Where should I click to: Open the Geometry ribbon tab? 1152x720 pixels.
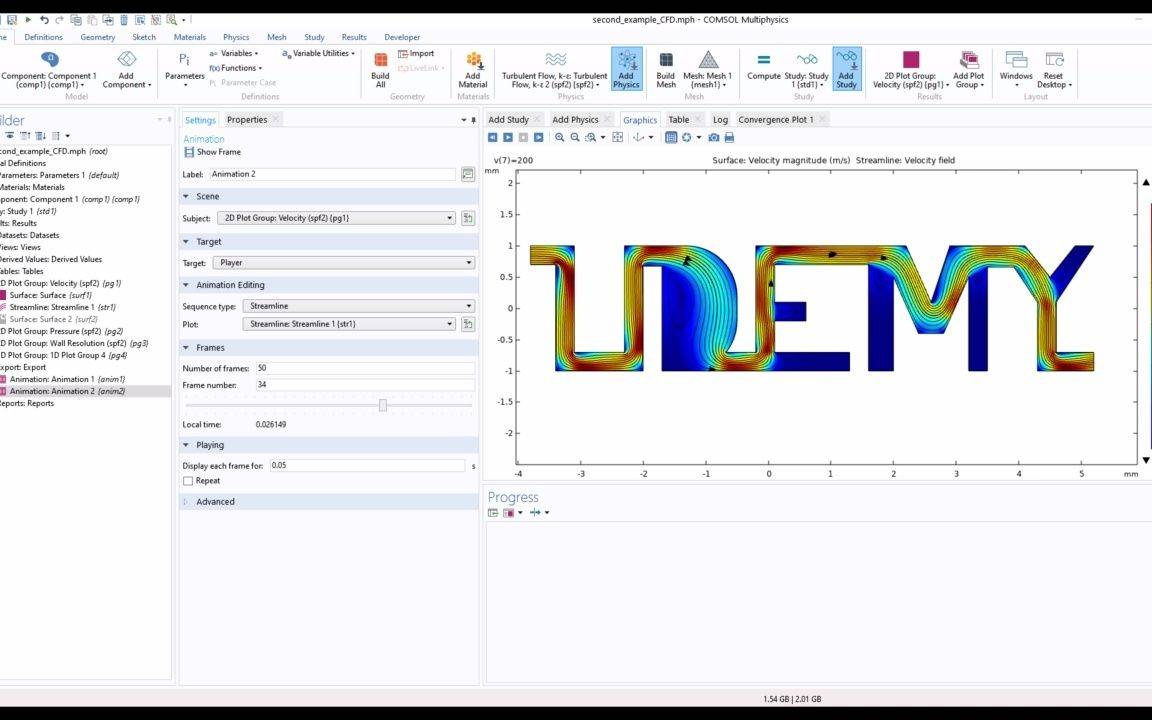click(x=98, y=37)
